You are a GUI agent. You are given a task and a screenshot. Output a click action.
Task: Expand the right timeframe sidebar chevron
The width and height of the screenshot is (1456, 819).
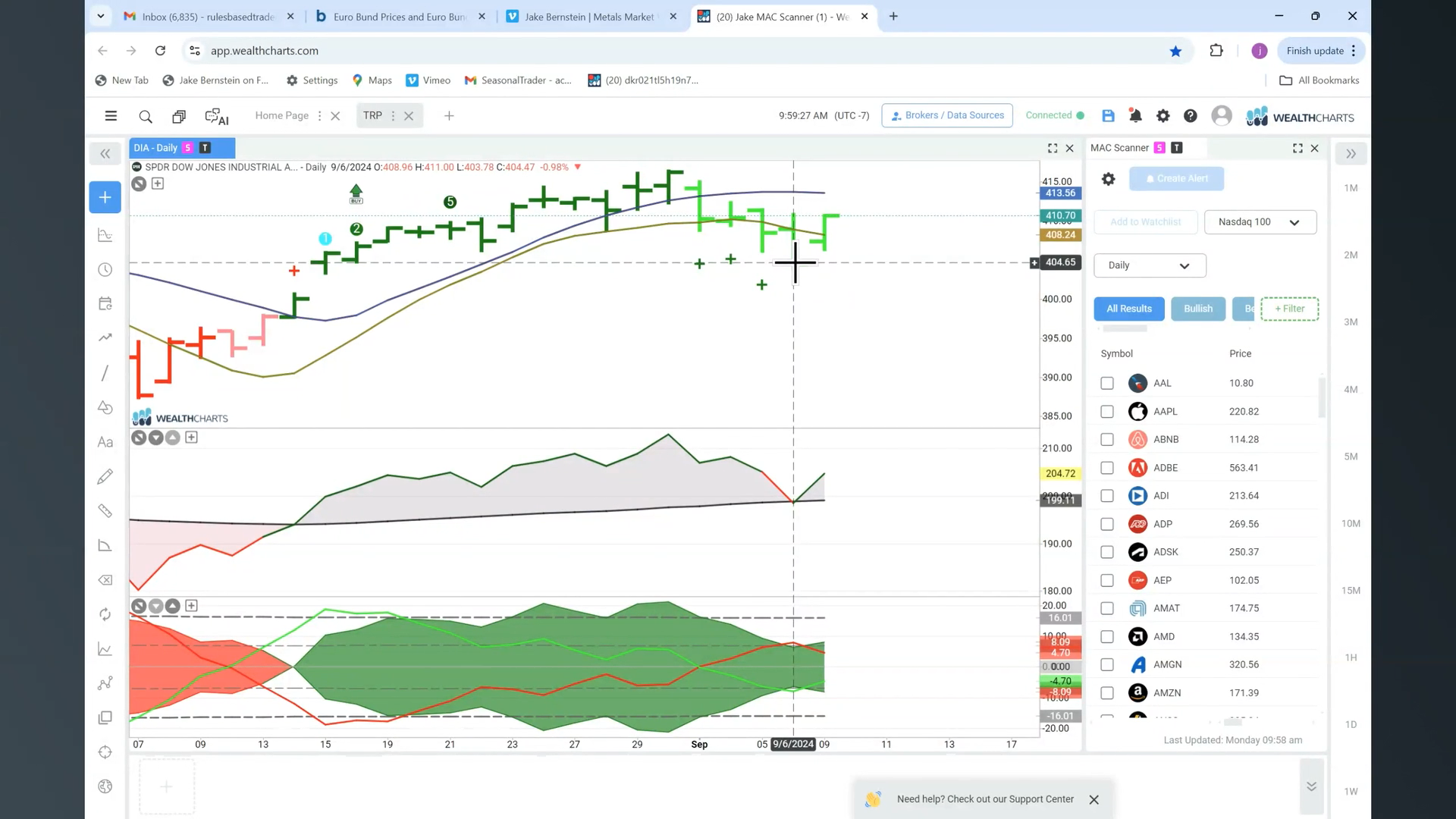point(1351,154)
